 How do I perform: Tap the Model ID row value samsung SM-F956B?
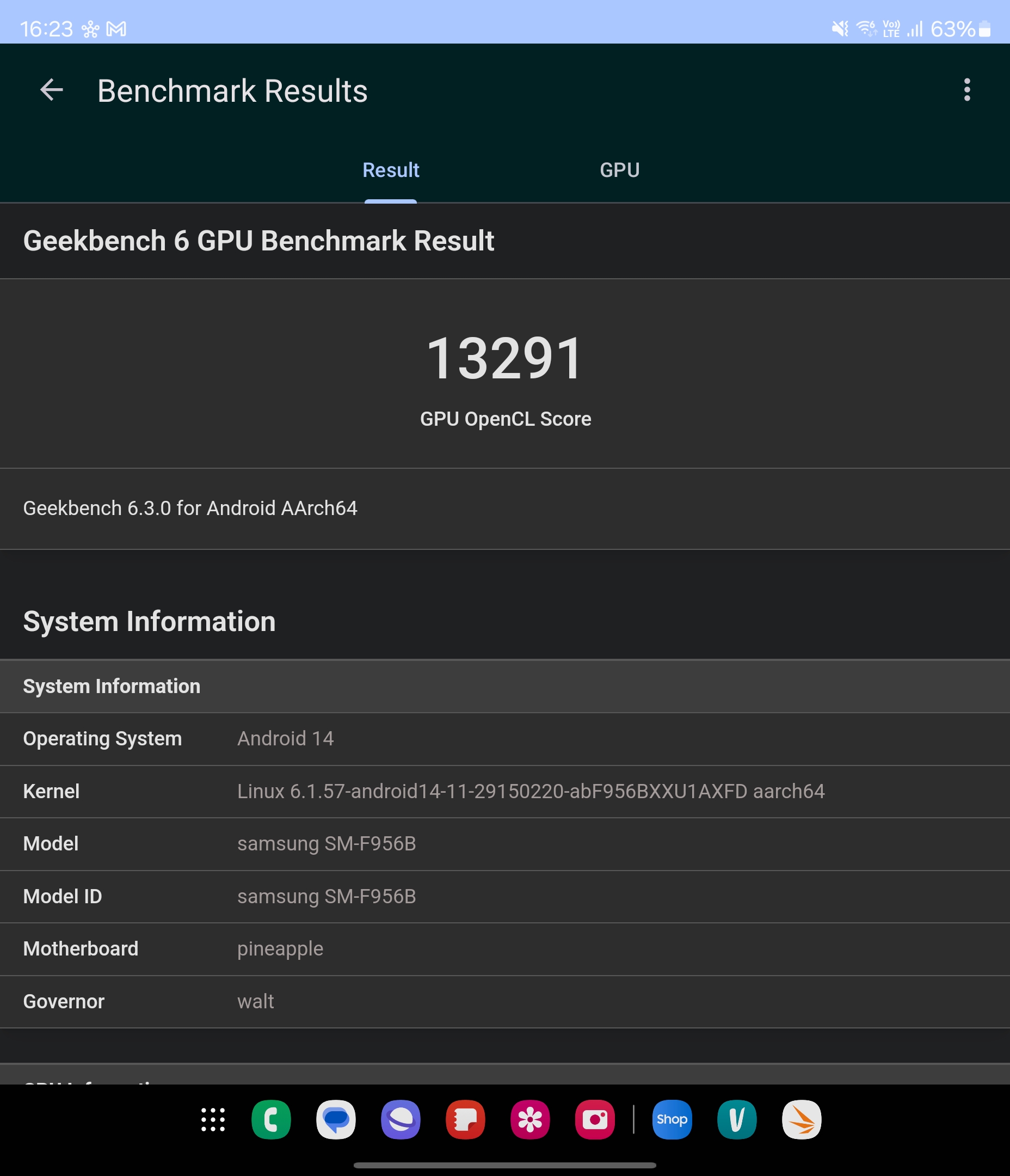pos(327,896)
